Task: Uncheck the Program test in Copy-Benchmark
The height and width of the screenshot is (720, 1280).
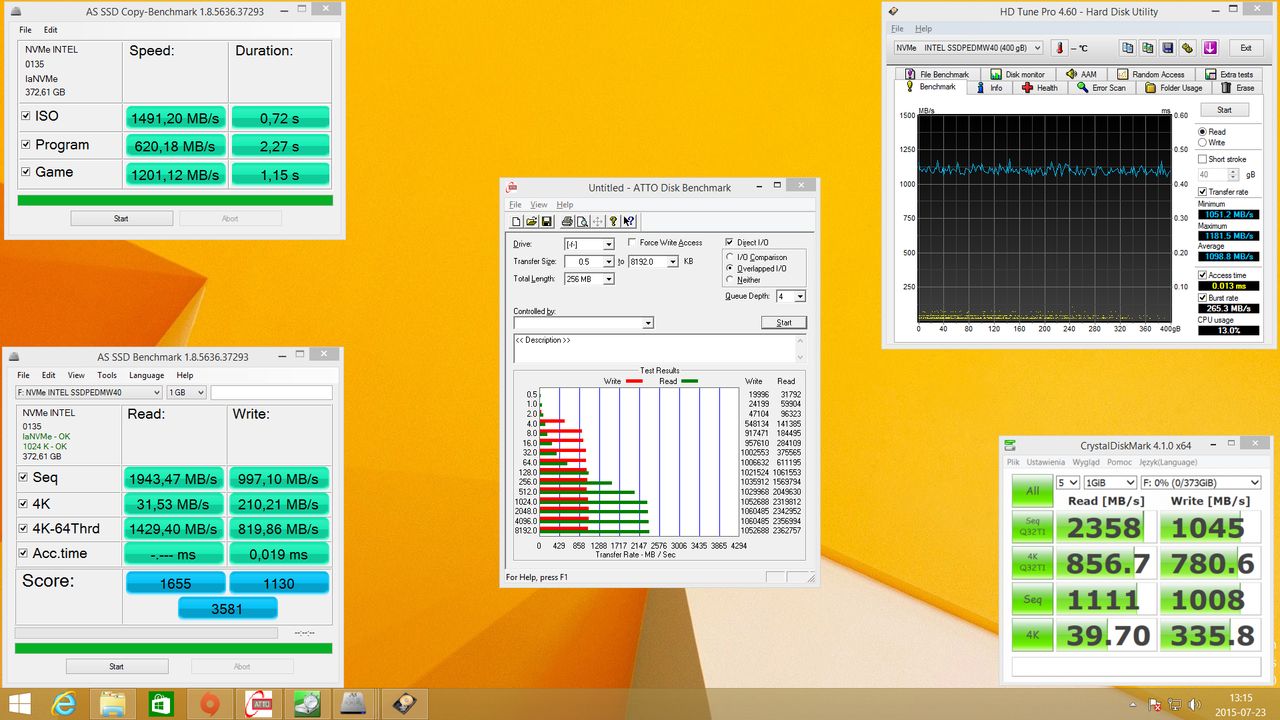Action: (26, 144)
